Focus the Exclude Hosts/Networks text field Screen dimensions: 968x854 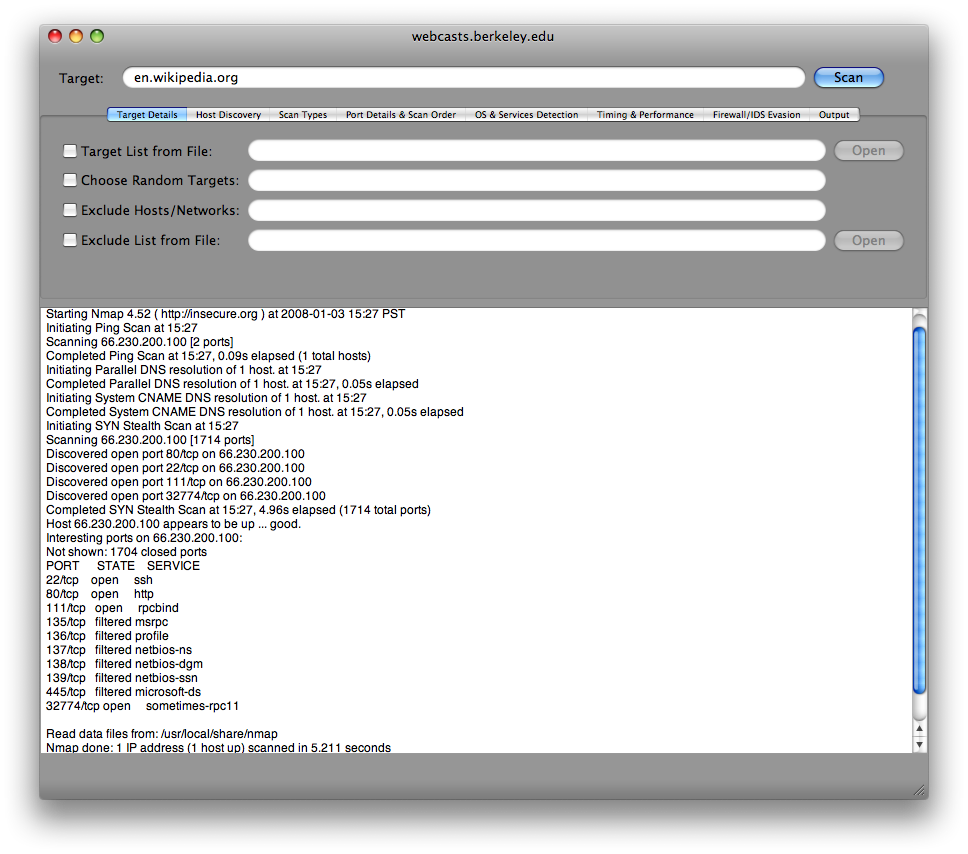click(536, 211)
